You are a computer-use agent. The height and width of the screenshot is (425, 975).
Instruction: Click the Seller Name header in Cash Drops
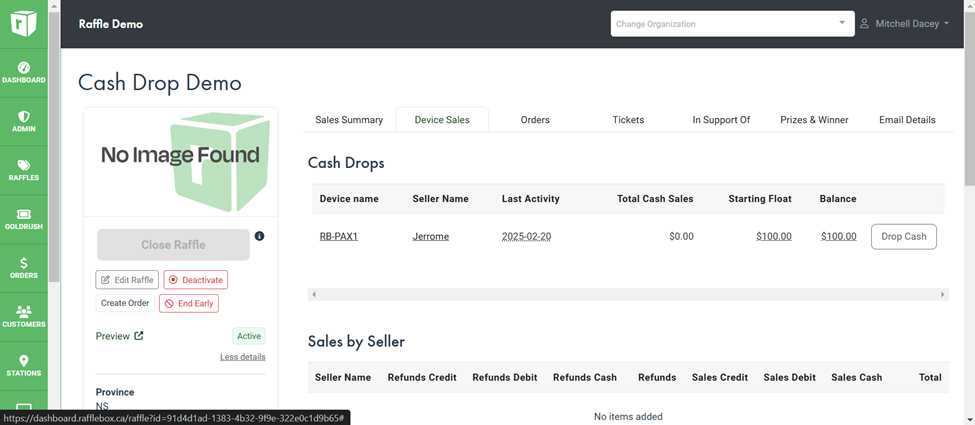coord(441,199)
